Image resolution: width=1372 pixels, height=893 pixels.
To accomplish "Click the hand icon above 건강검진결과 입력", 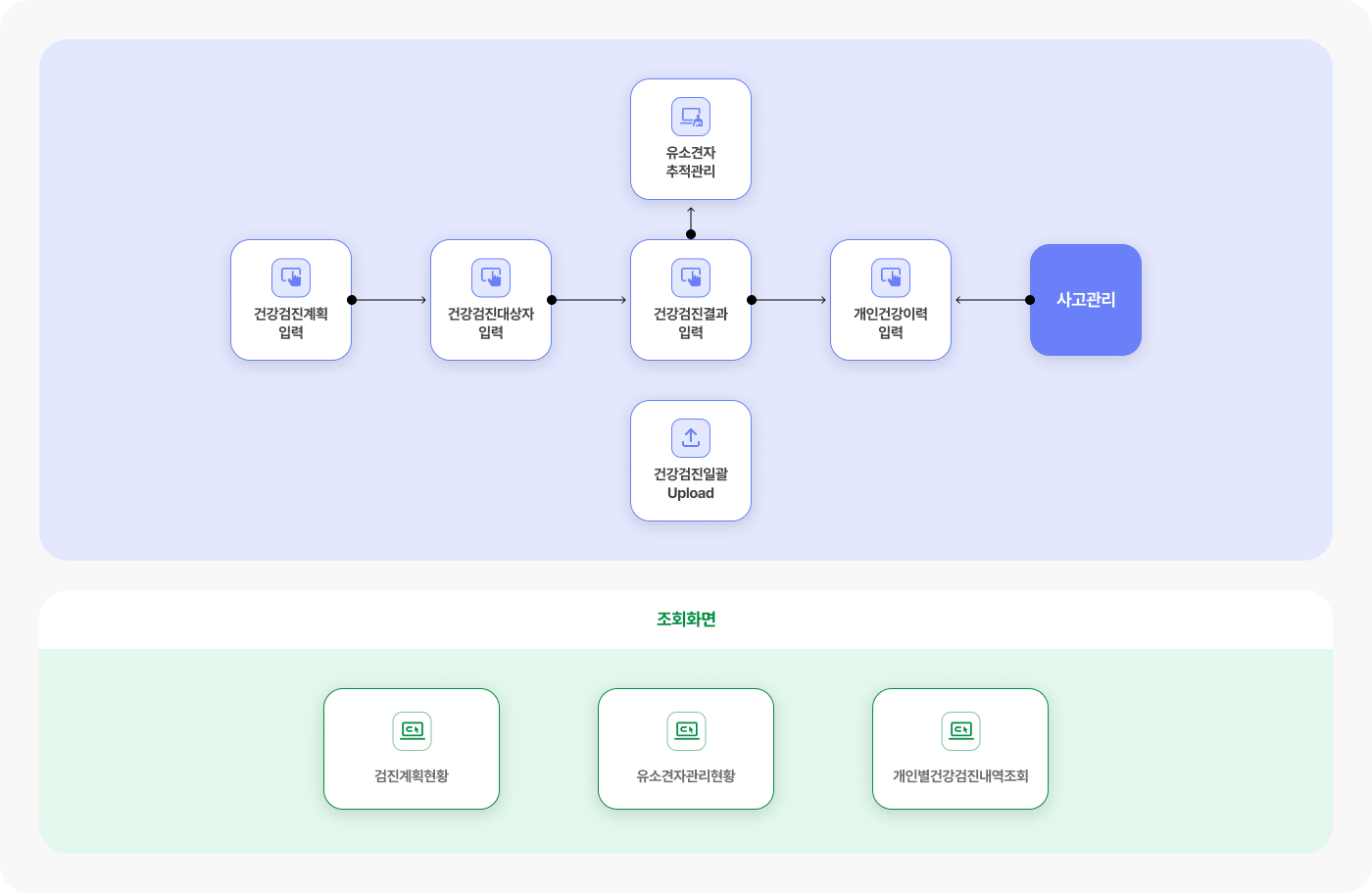I will [x=691, y=277].
